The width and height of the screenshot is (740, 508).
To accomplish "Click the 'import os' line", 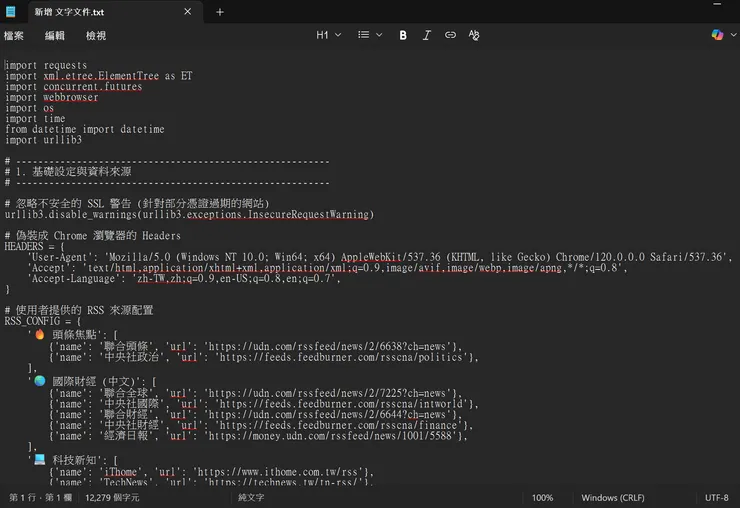I will click(x=29, y=108).
